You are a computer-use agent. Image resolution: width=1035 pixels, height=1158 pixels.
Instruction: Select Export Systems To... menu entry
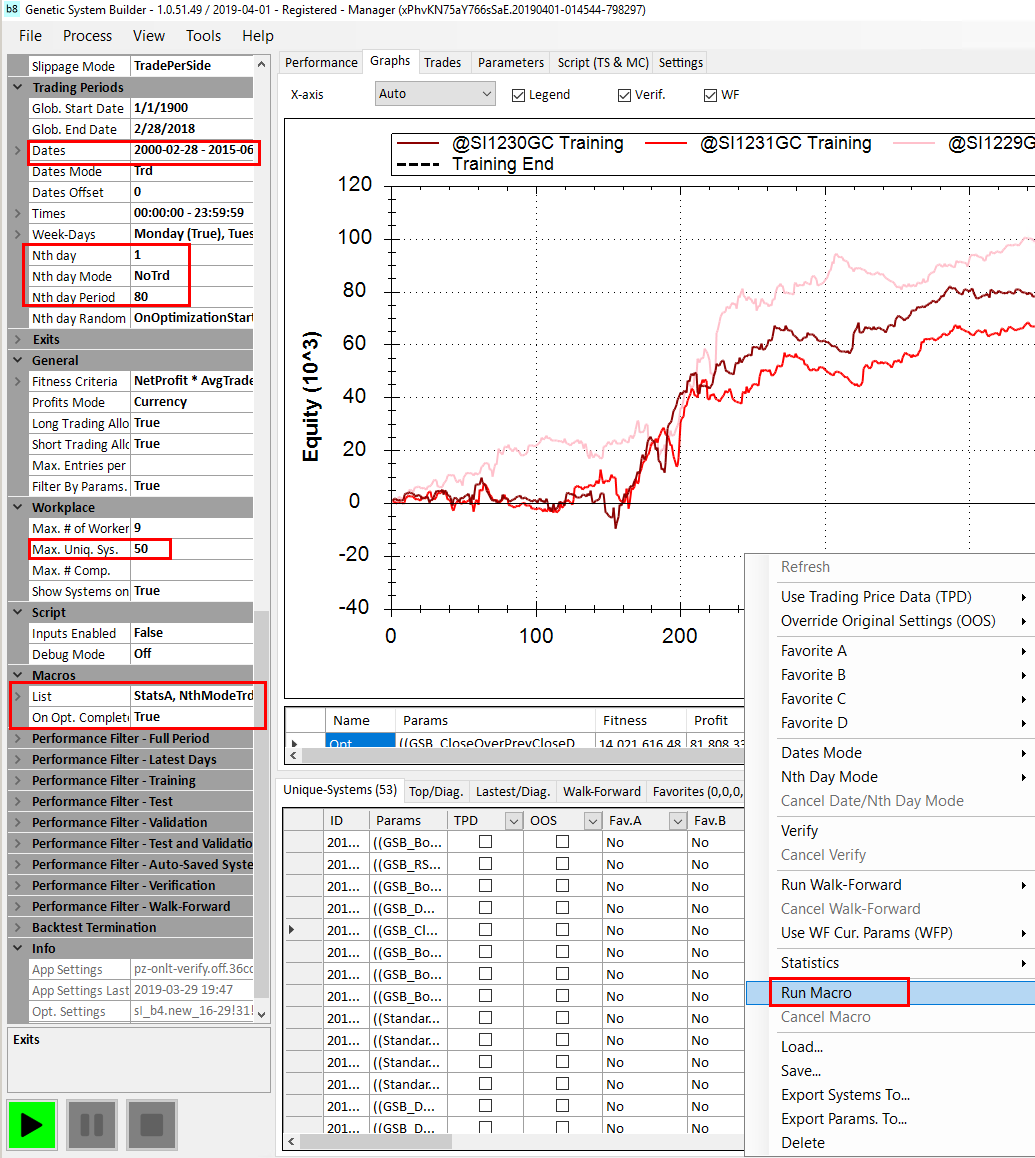pyautogui.click(x=845, y=1095)
